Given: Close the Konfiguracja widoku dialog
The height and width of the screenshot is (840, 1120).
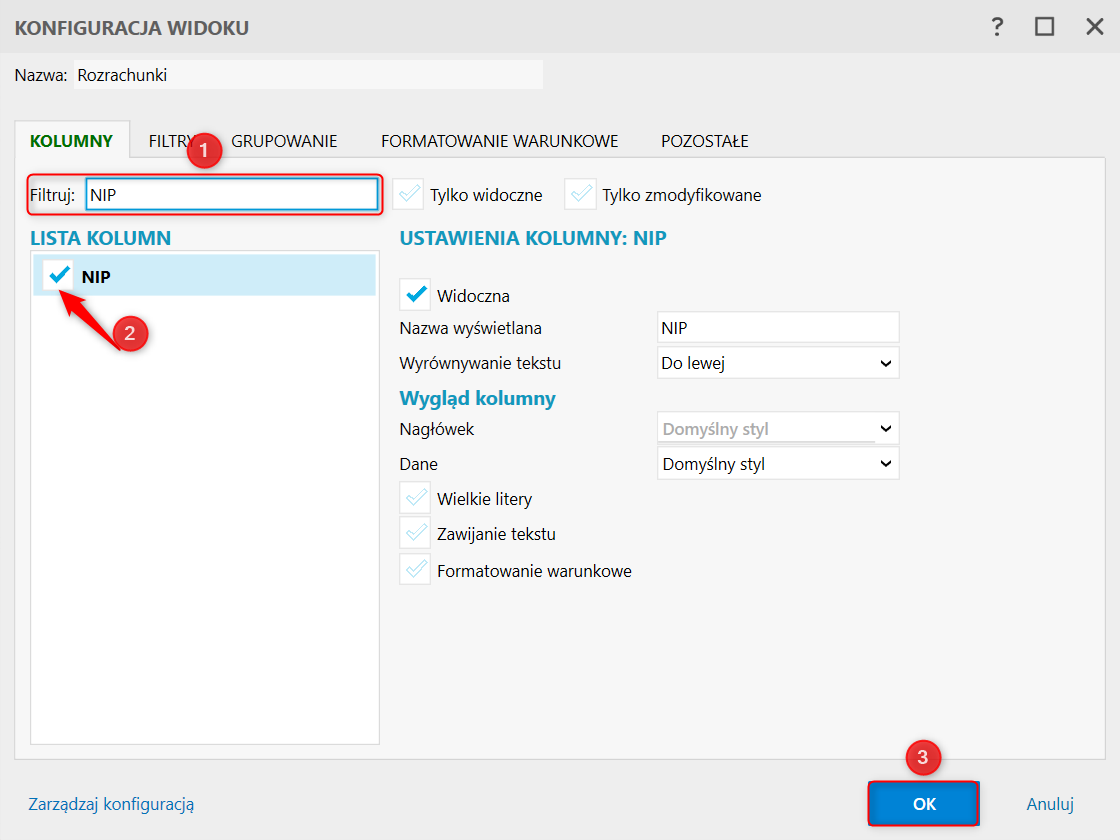Looking at the screenshot, I should (1094, 27).
